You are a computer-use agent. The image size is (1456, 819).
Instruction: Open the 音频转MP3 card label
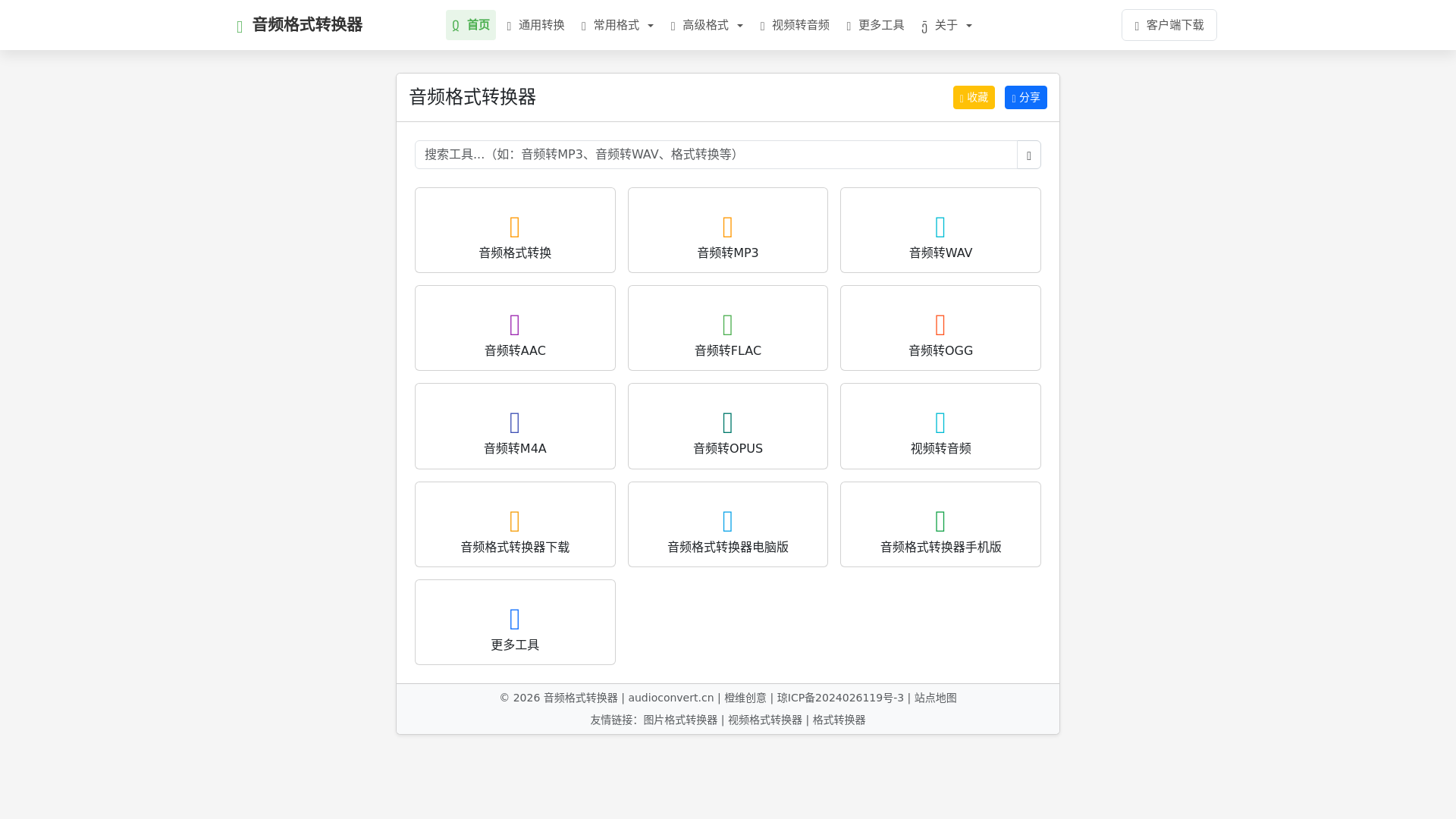coord(728,253)
